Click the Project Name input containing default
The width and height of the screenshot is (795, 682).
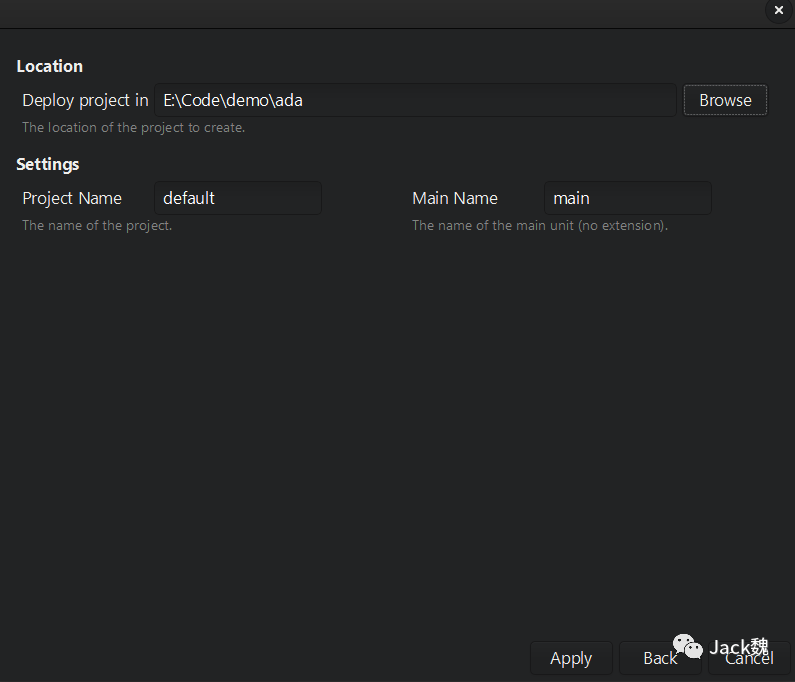238,198
